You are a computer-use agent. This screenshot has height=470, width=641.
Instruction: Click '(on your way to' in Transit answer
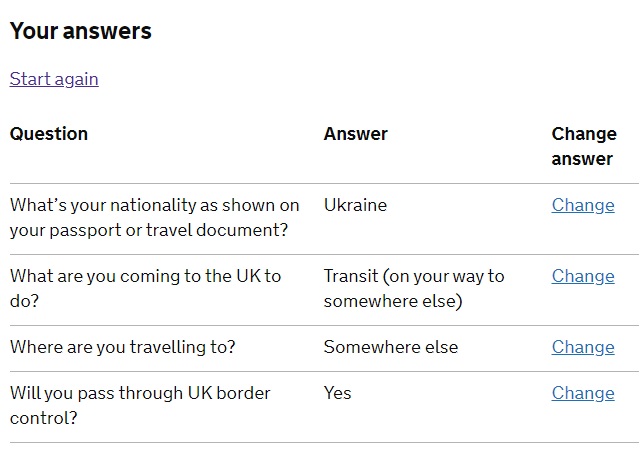coord(446,276)
